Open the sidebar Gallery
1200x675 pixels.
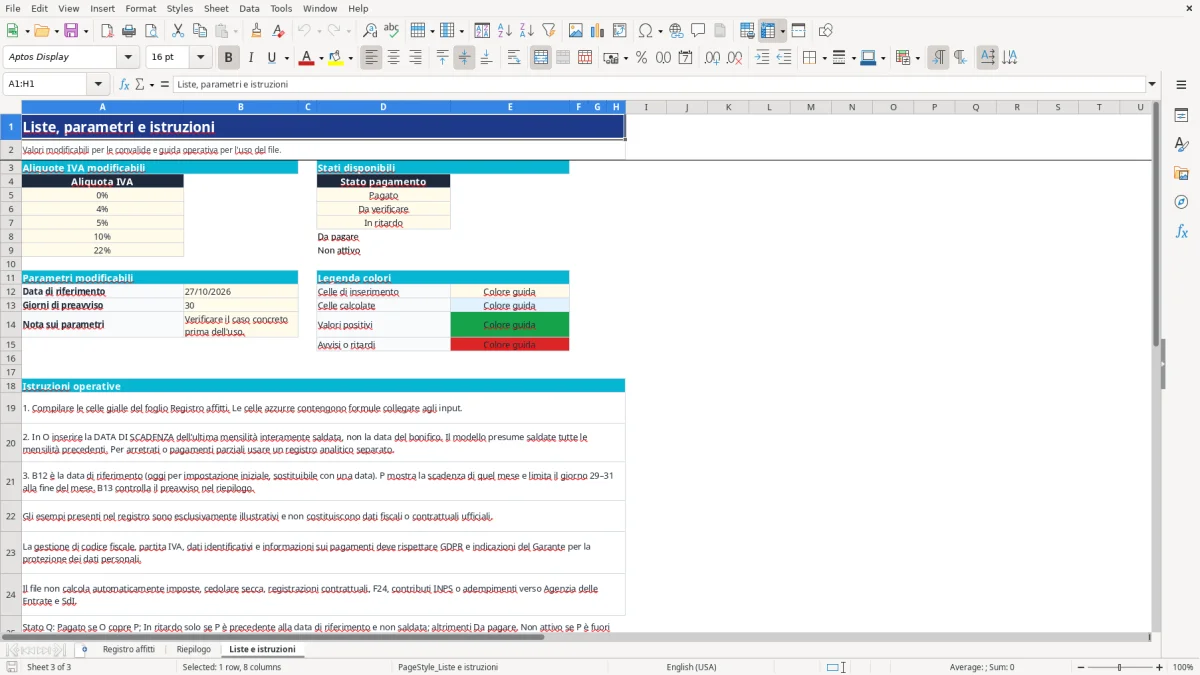click(x=1181, y=173)
